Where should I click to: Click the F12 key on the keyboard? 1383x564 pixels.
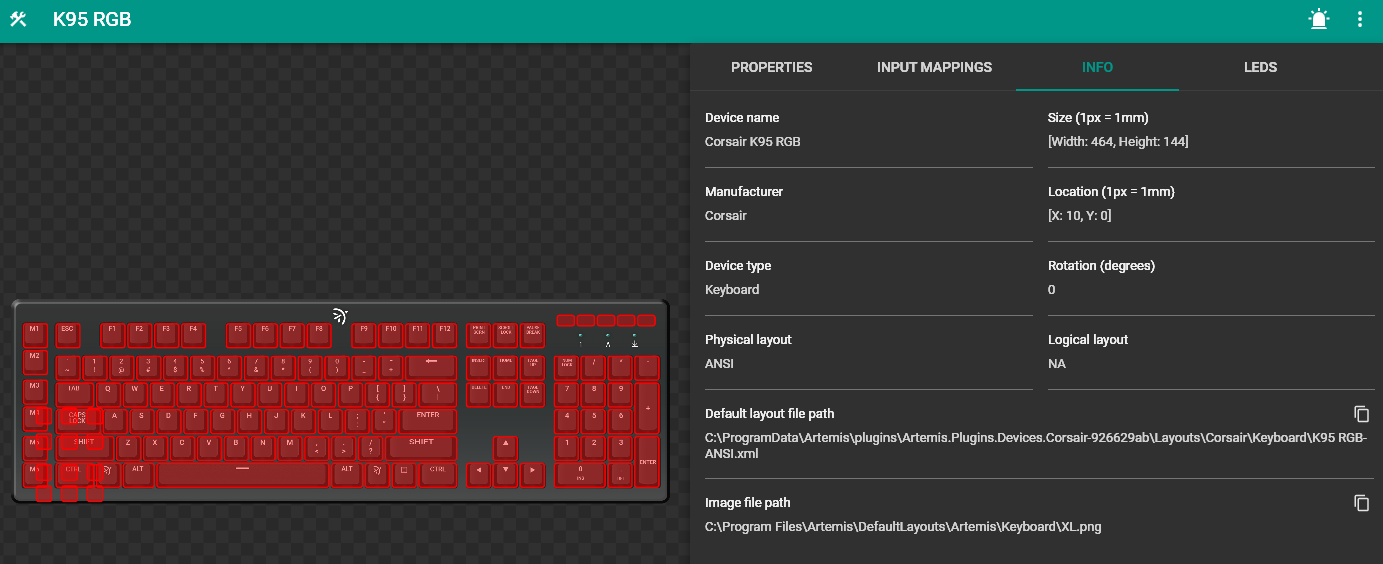(x=445, y=334)
